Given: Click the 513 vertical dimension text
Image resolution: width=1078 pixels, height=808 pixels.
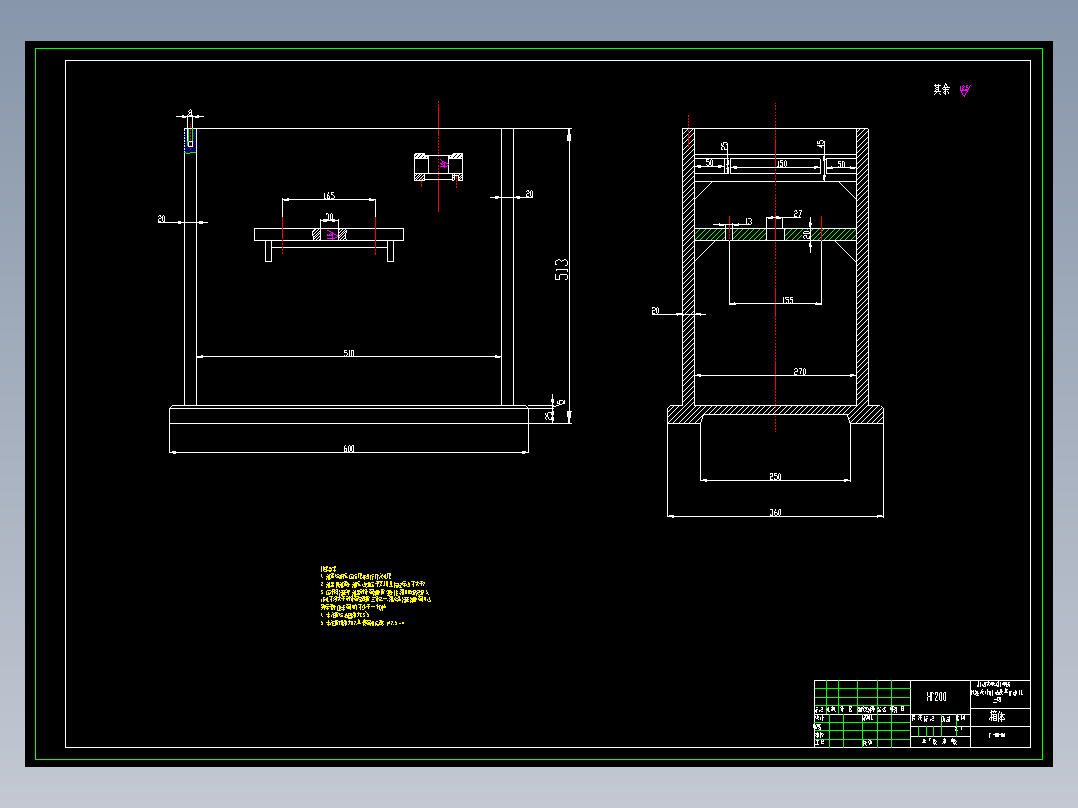Looking at the screenshot, I should tap(562, 269).
